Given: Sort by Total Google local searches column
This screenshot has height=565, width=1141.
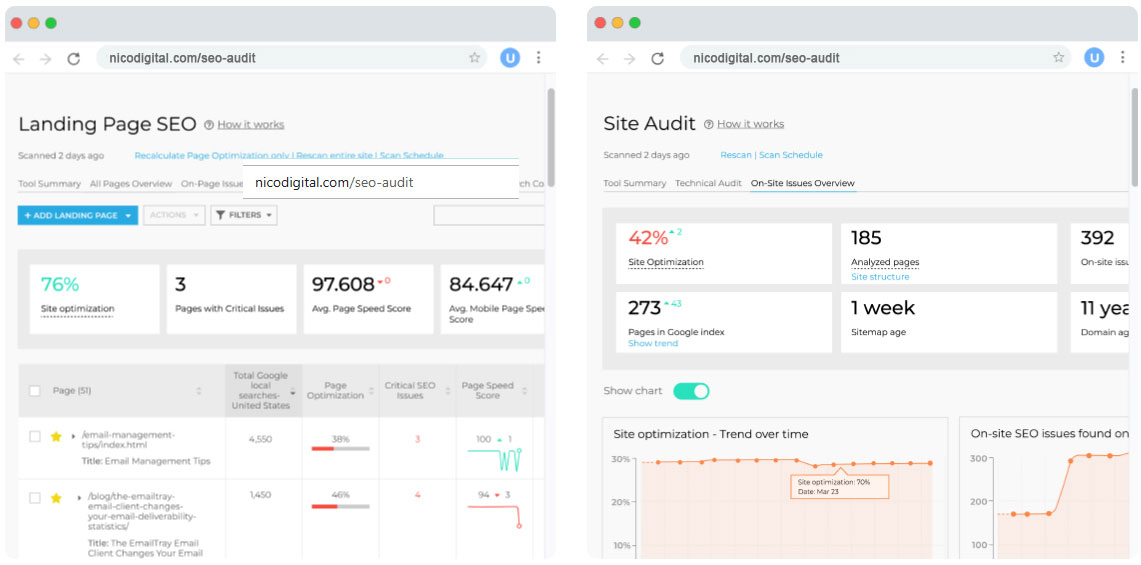Looking at the screenshot, I should point(293,392).
